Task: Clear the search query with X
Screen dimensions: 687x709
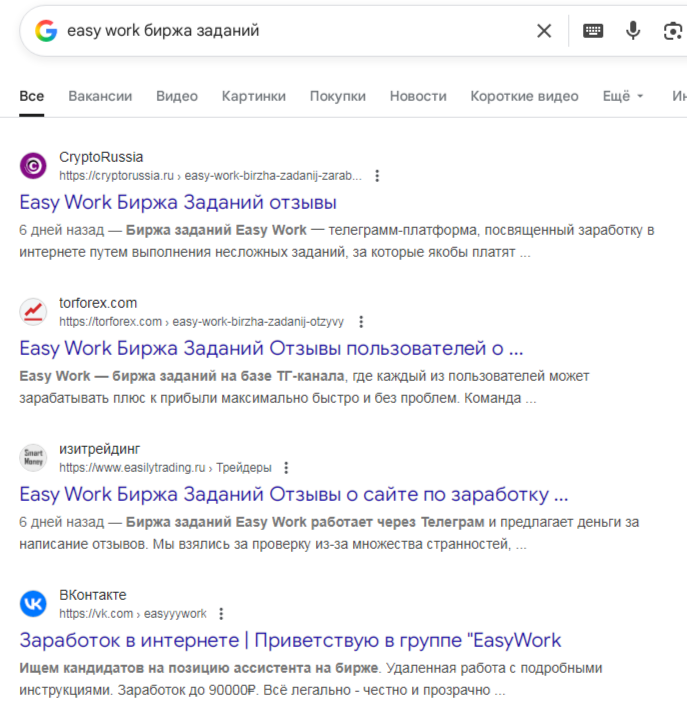Action: (x=544, y=31)
